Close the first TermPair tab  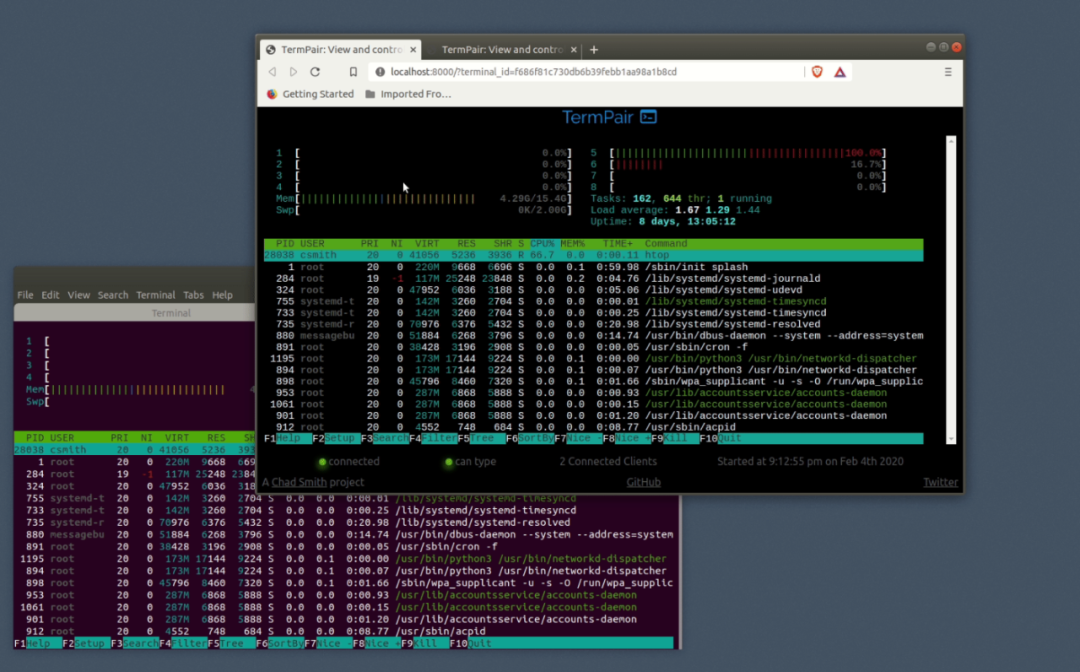click(413, 50)
